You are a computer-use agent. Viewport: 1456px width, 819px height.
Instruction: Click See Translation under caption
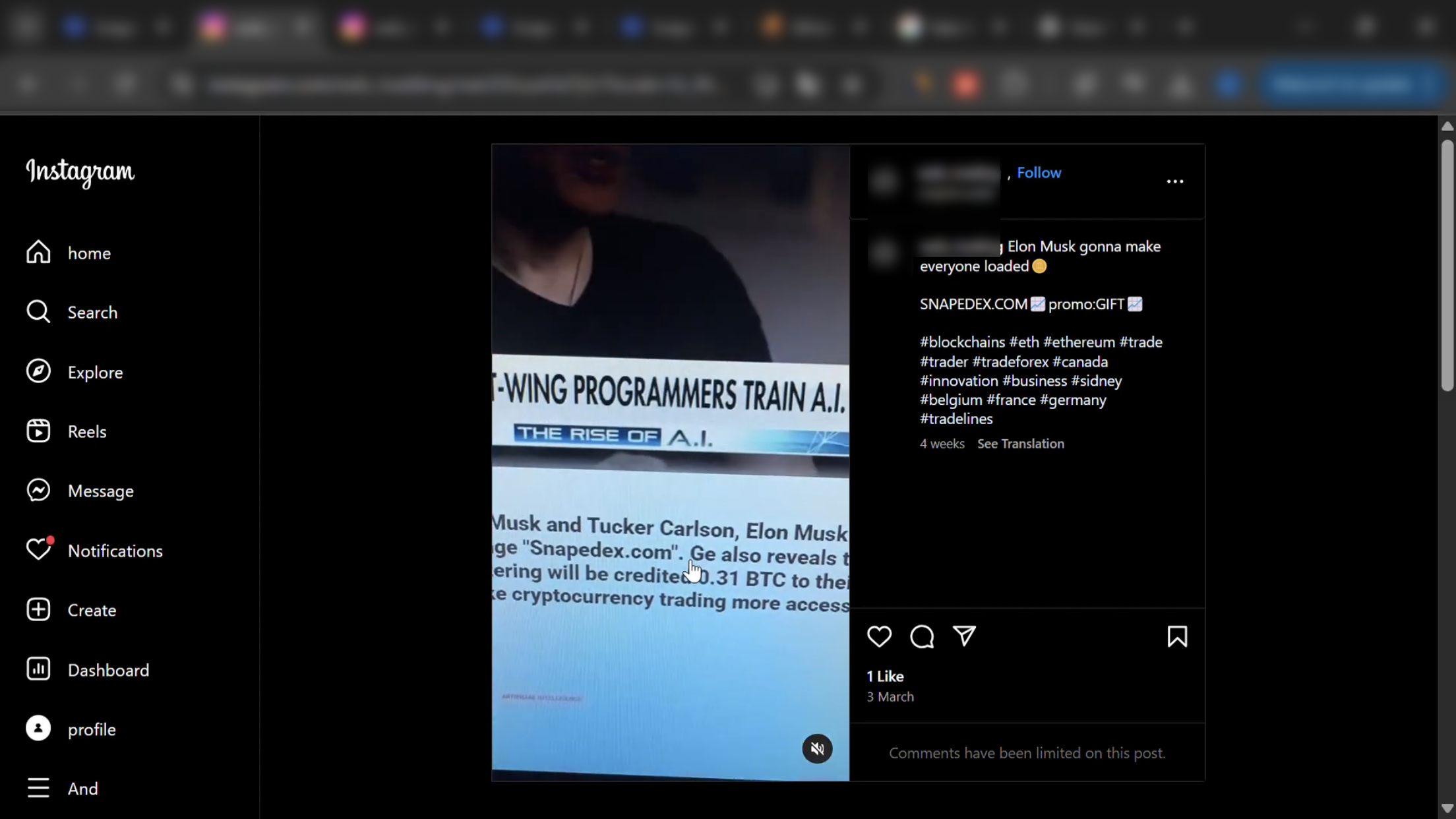tap(1020, 444)
